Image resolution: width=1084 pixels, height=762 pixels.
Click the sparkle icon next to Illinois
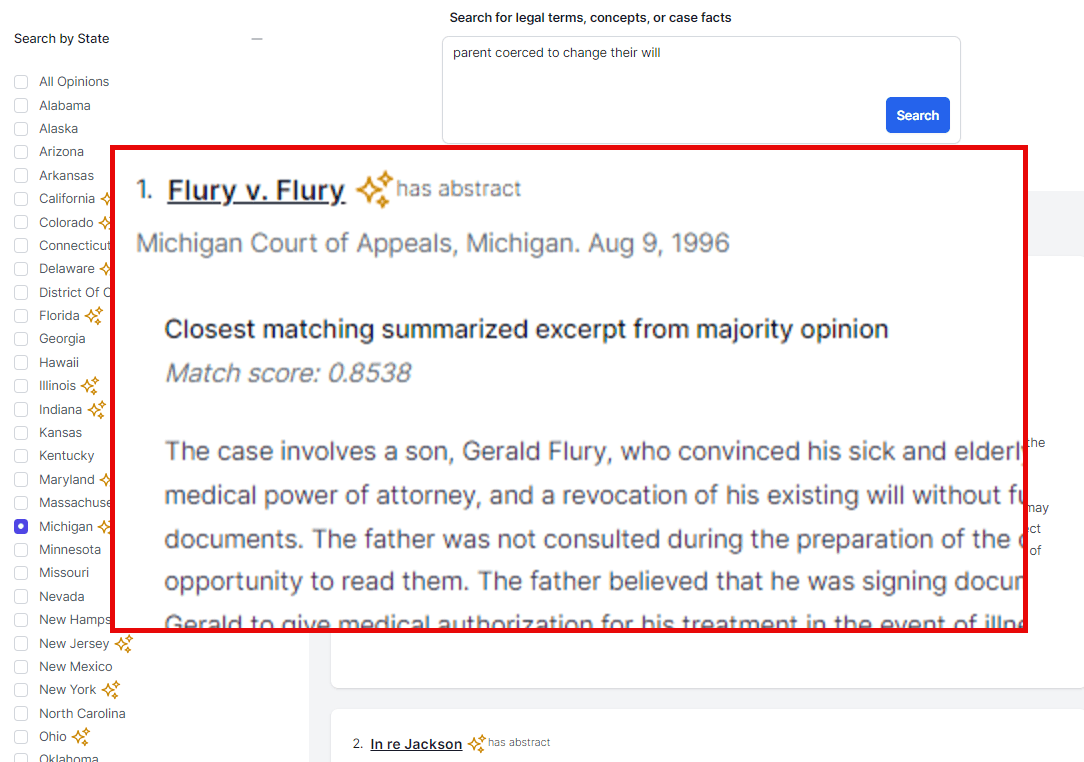(x=90, y=386)
